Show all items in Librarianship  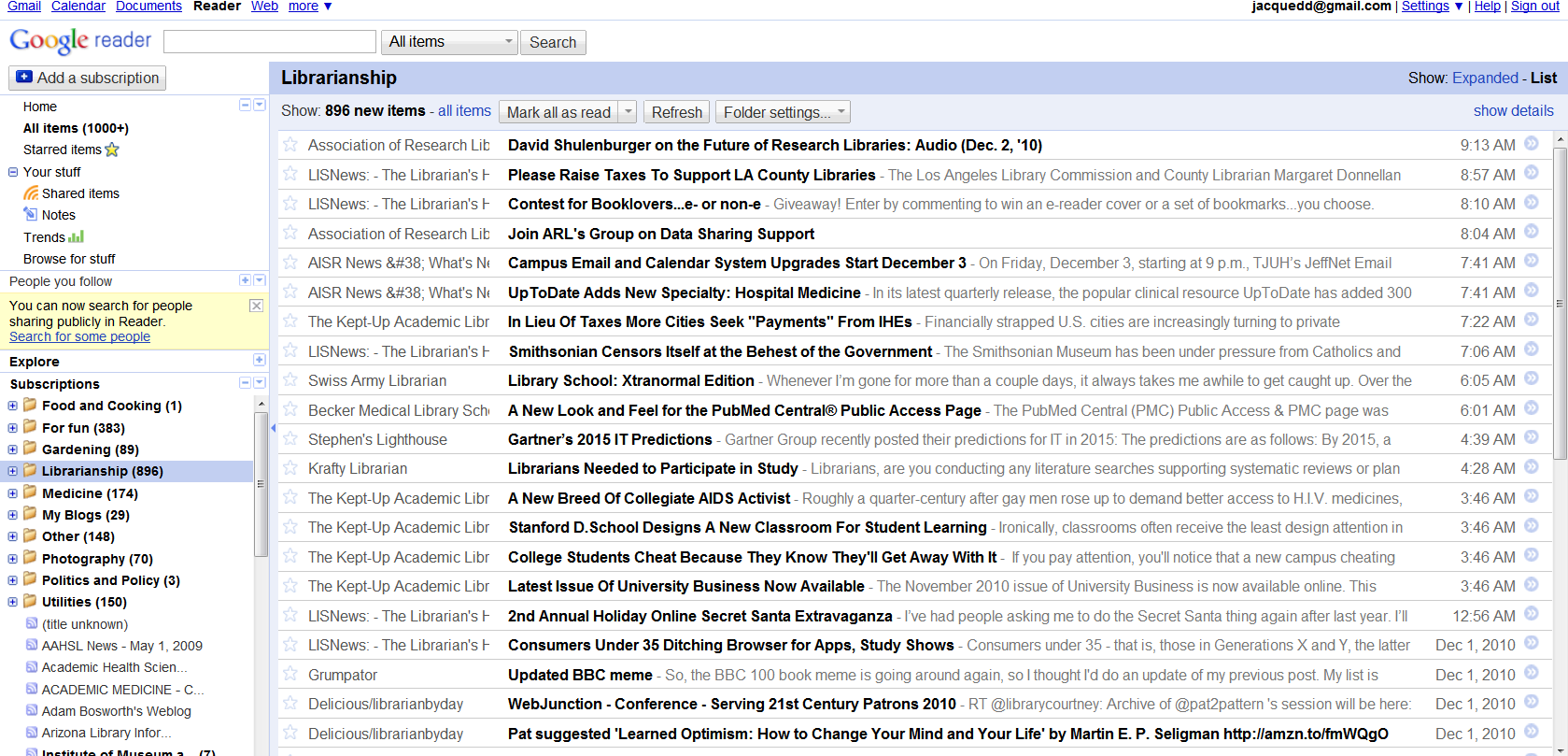click(x=464, y=110)
